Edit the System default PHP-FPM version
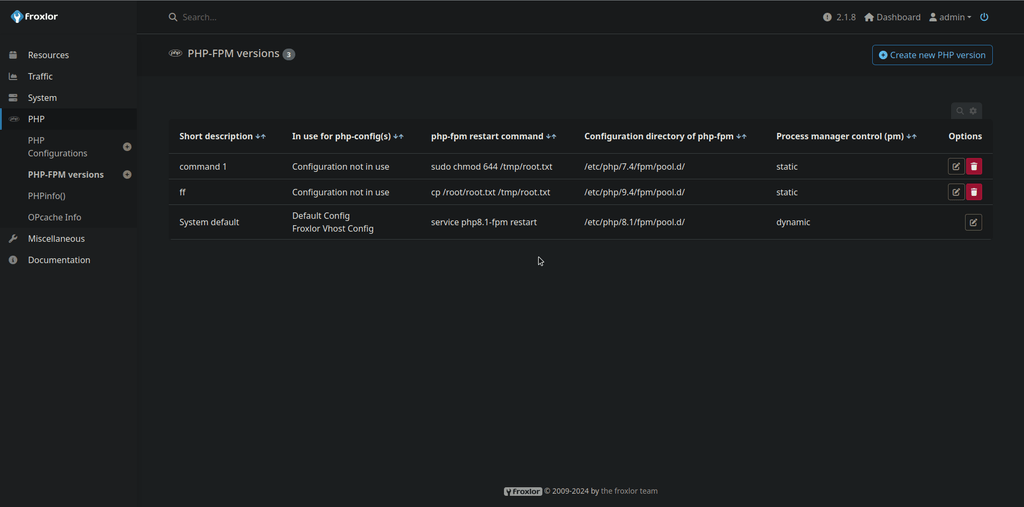This screenshot has width=1024, height=507. tap(973, 222)
